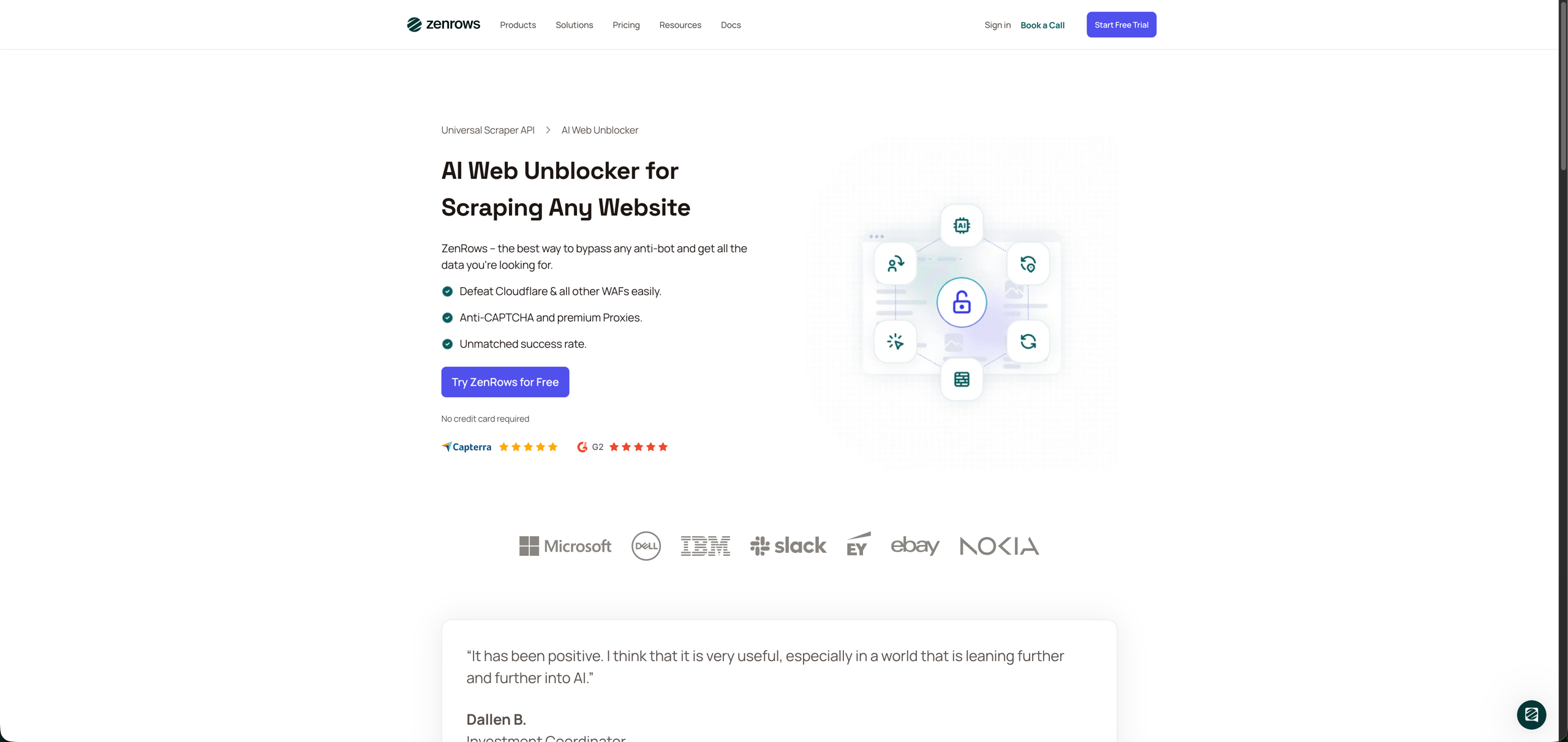1568x742 pixels.
Task: Open the Docs nav item
Action: (731, 25)
